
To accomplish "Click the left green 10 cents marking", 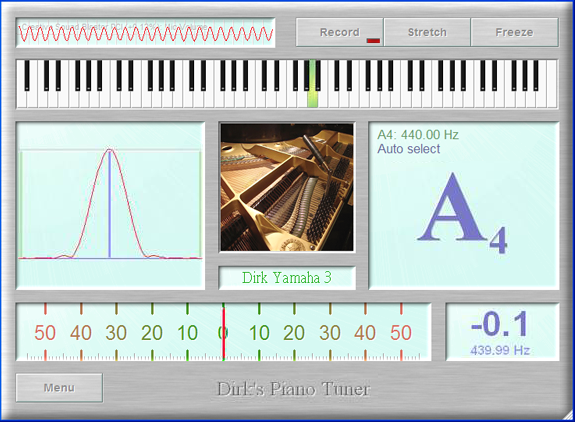I will pyautogui.click(x=187, y=333).
